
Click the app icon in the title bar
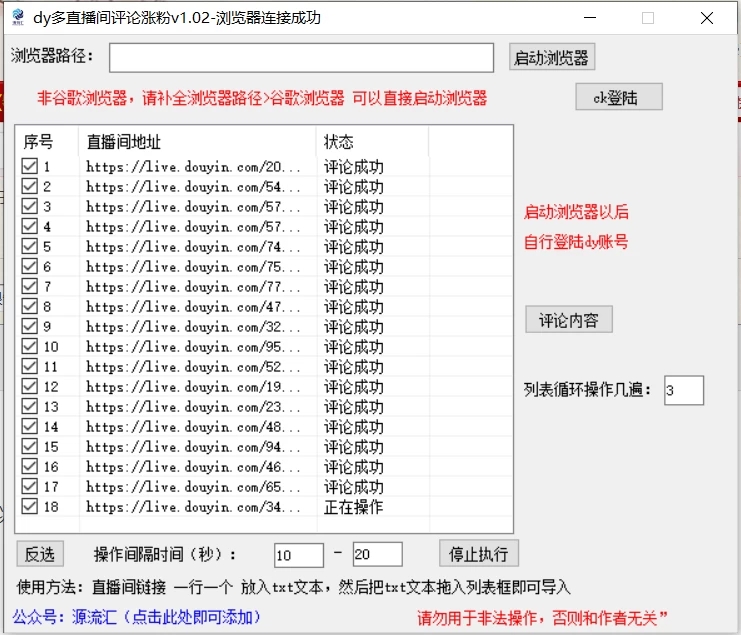click(18, 17)
